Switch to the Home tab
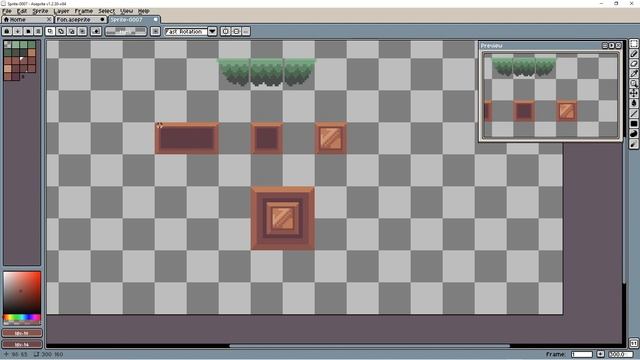Viewport: 640px width, 360px height. [27, 19]
